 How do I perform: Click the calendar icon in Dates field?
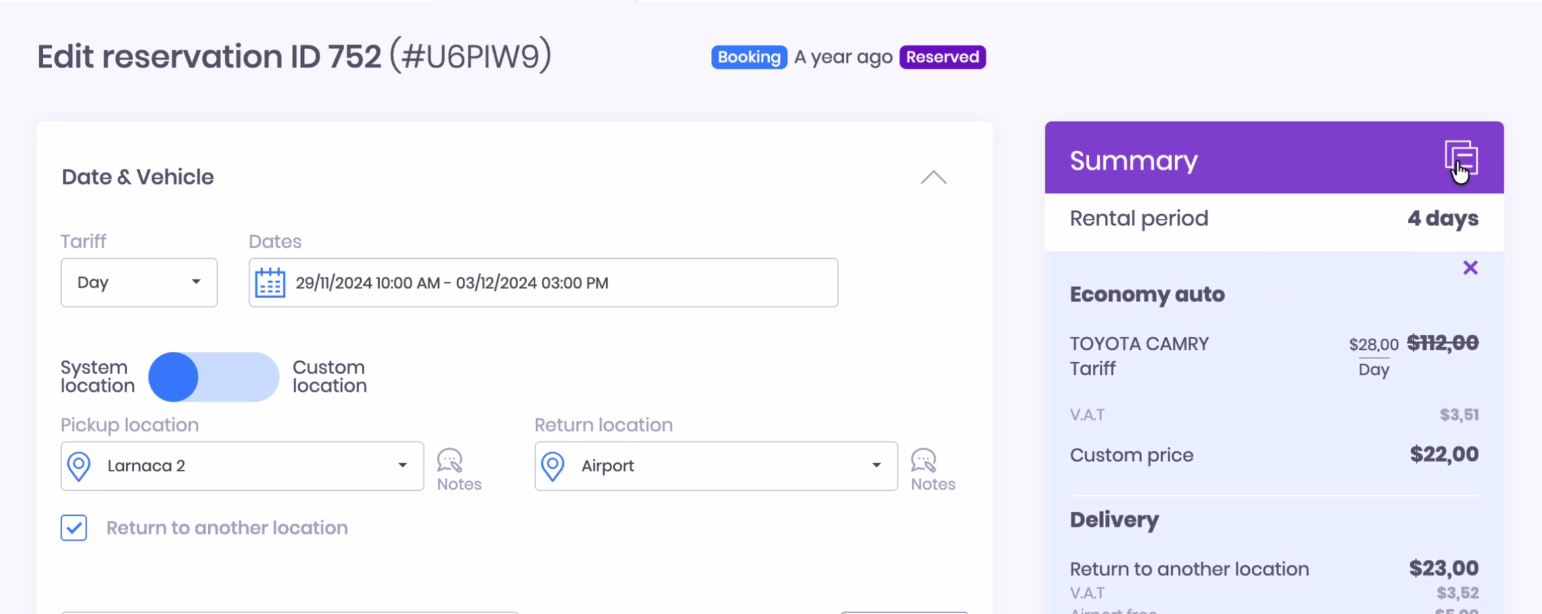click(270, 283)
